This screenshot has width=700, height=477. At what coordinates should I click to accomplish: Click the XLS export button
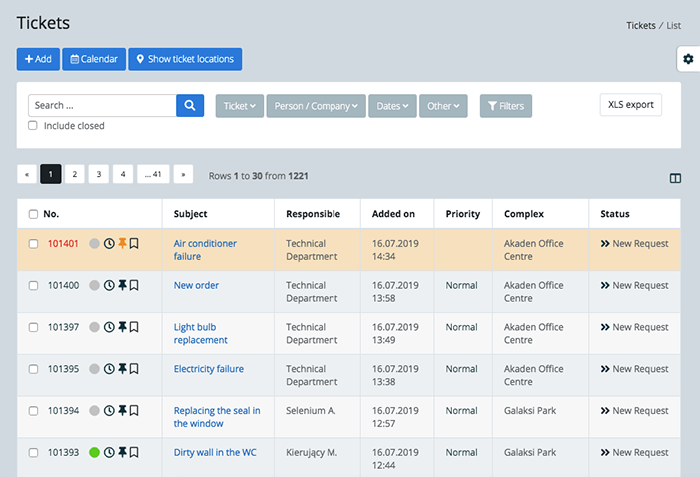pos(630,105)
